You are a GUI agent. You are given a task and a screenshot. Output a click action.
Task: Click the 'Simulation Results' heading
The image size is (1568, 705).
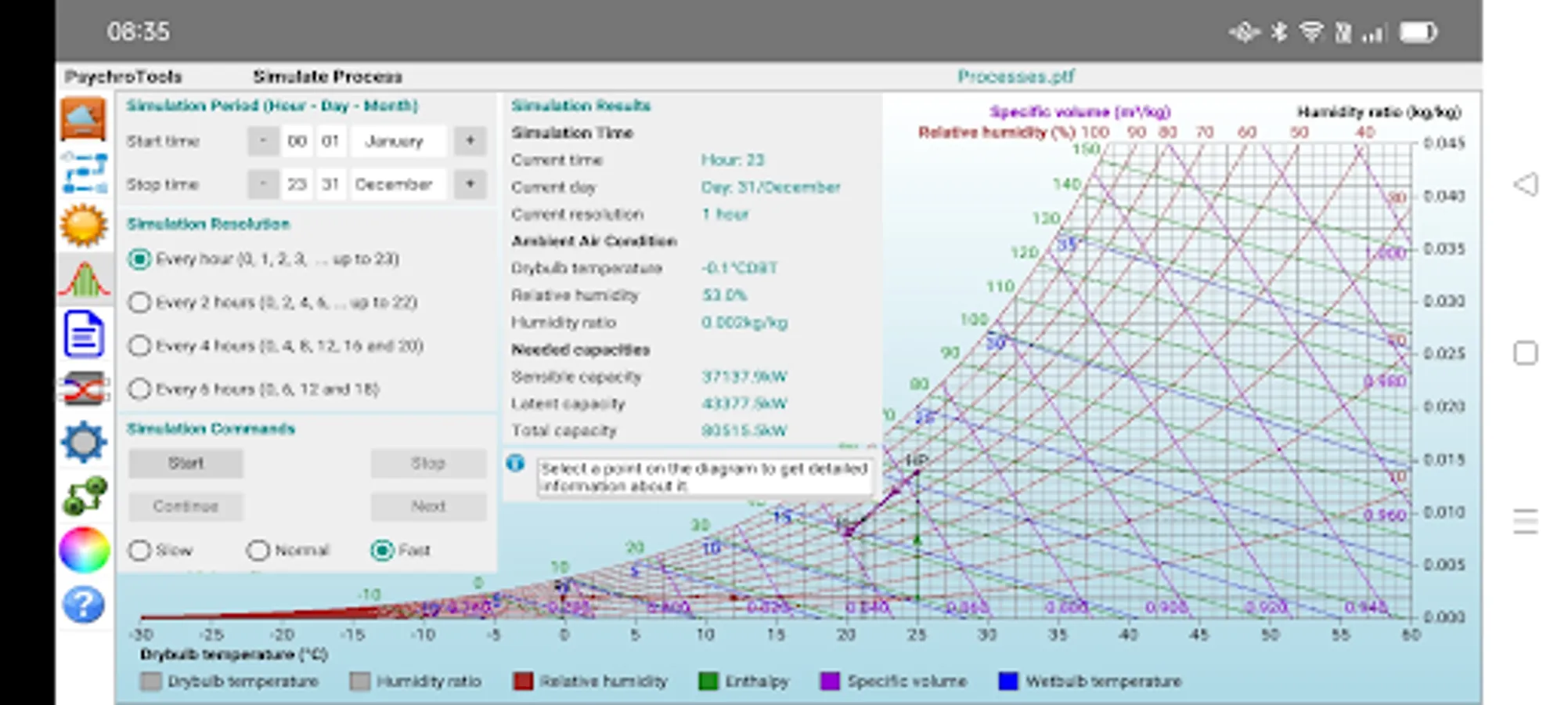581,106
